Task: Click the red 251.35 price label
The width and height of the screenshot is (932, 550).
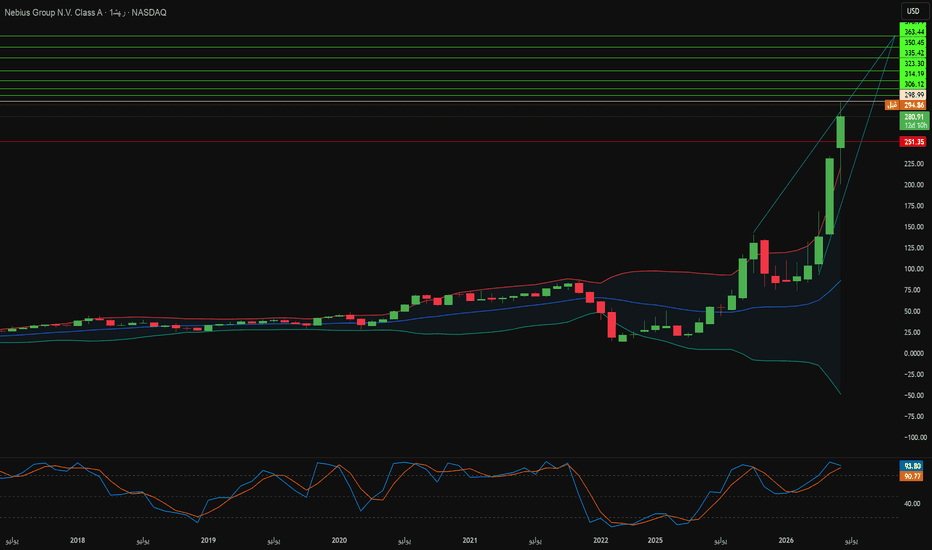Action: [914, 142]
